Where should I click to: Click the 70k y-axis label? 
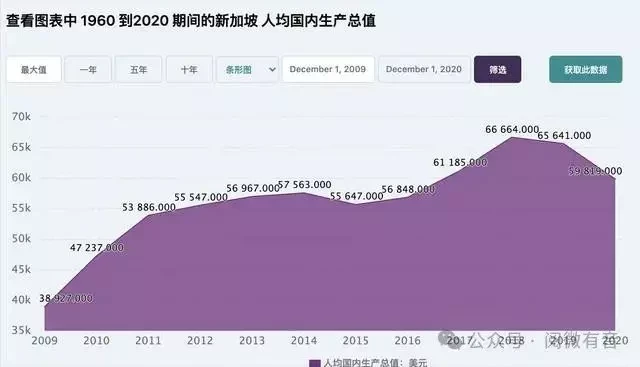click(21, 117)
